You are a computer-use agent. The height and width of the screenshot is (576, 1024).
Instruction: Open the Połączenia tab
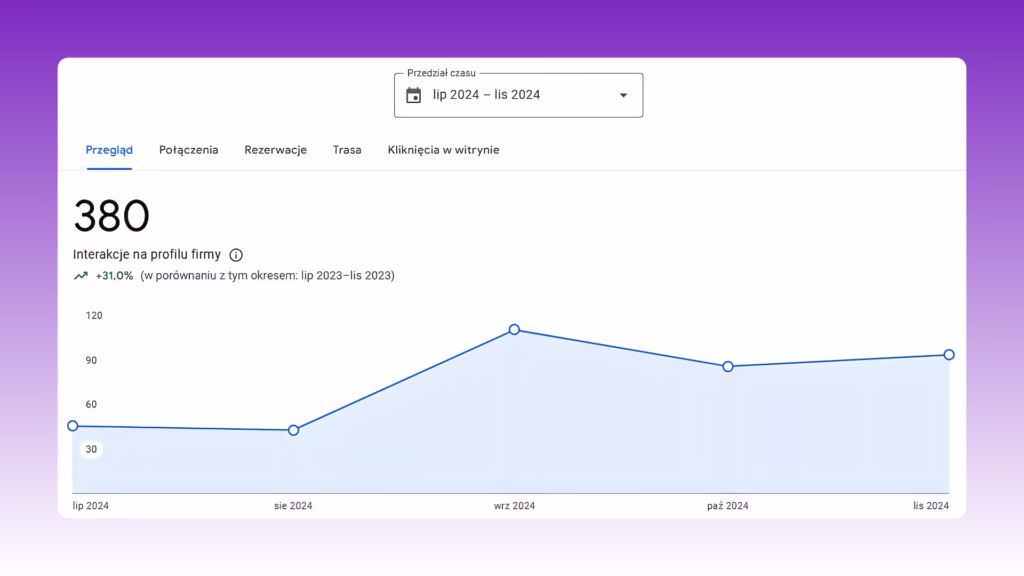(189, 150)
